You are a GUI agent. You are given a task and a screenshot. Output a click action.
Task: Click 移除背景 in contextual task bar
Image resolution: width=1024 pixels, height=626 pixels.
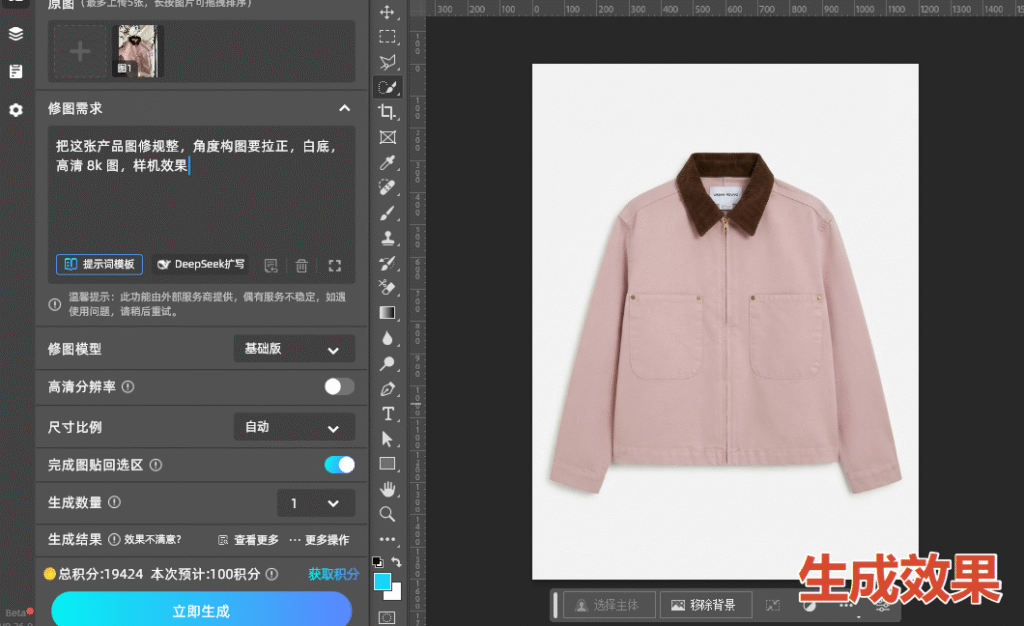[705, 604]
